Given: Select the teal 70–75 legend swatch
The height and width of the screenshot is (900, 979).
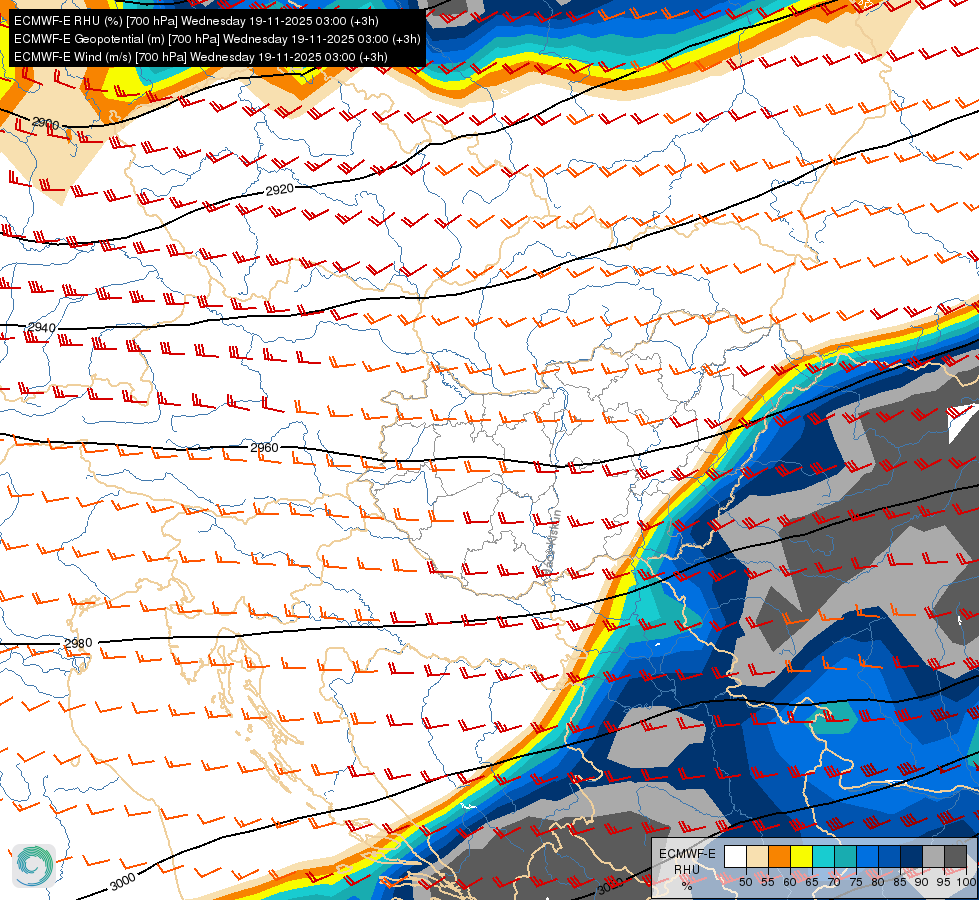Looking at the screenshot, I should 846,856.
